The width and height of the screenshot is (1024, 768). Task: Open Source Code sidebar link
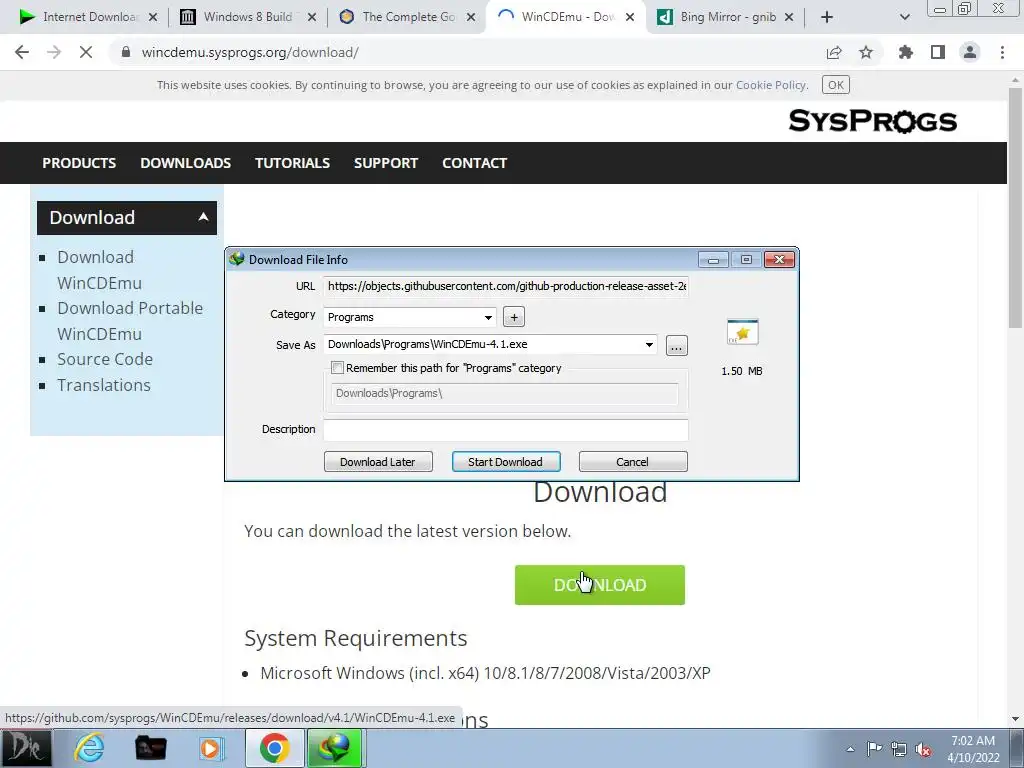(x=104, y=359)
